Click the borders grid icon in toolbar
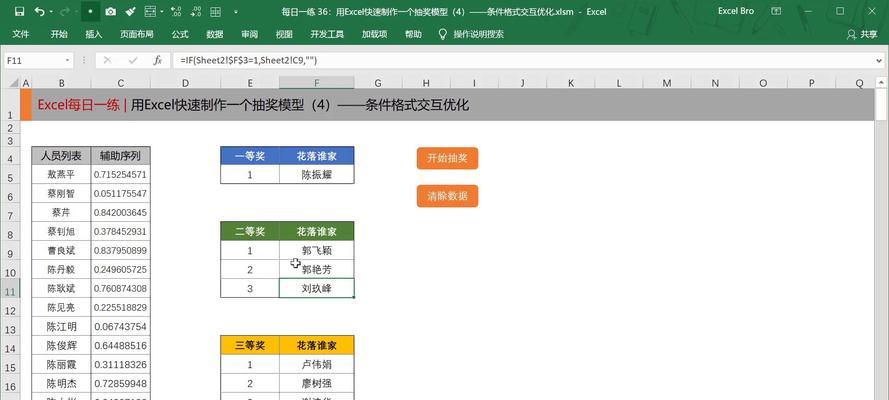The width and height of the screenshot is (889, 400). click(215, 11)
